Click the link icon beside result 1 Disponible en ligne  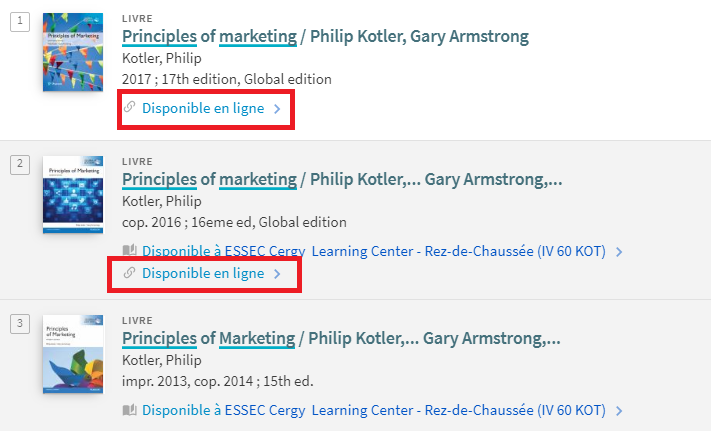point(130,107)
